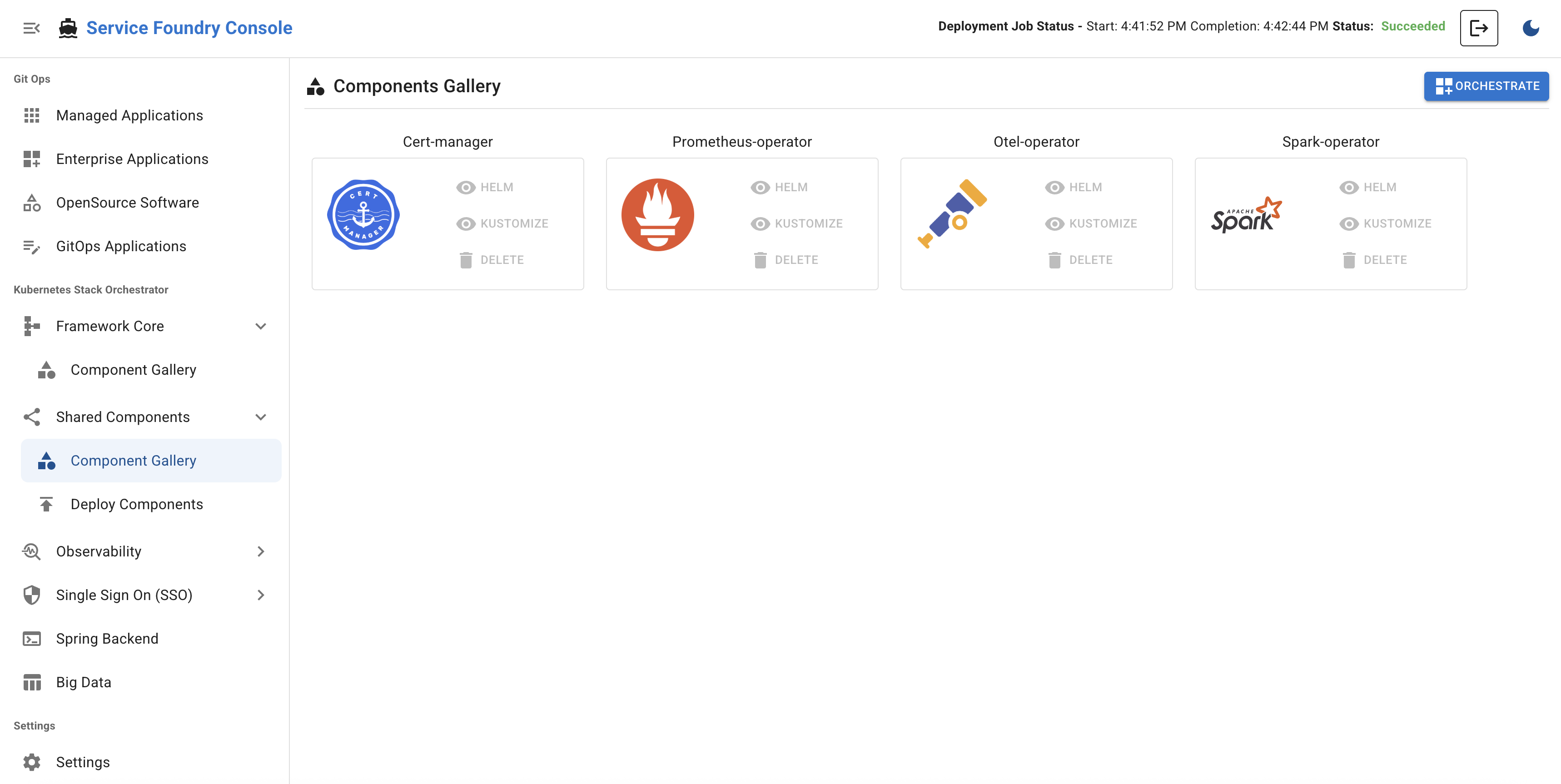This screenshot has height=784, width=1561.
Task: Delete the Spark-operator component
Action: [x=1375, y=260]
